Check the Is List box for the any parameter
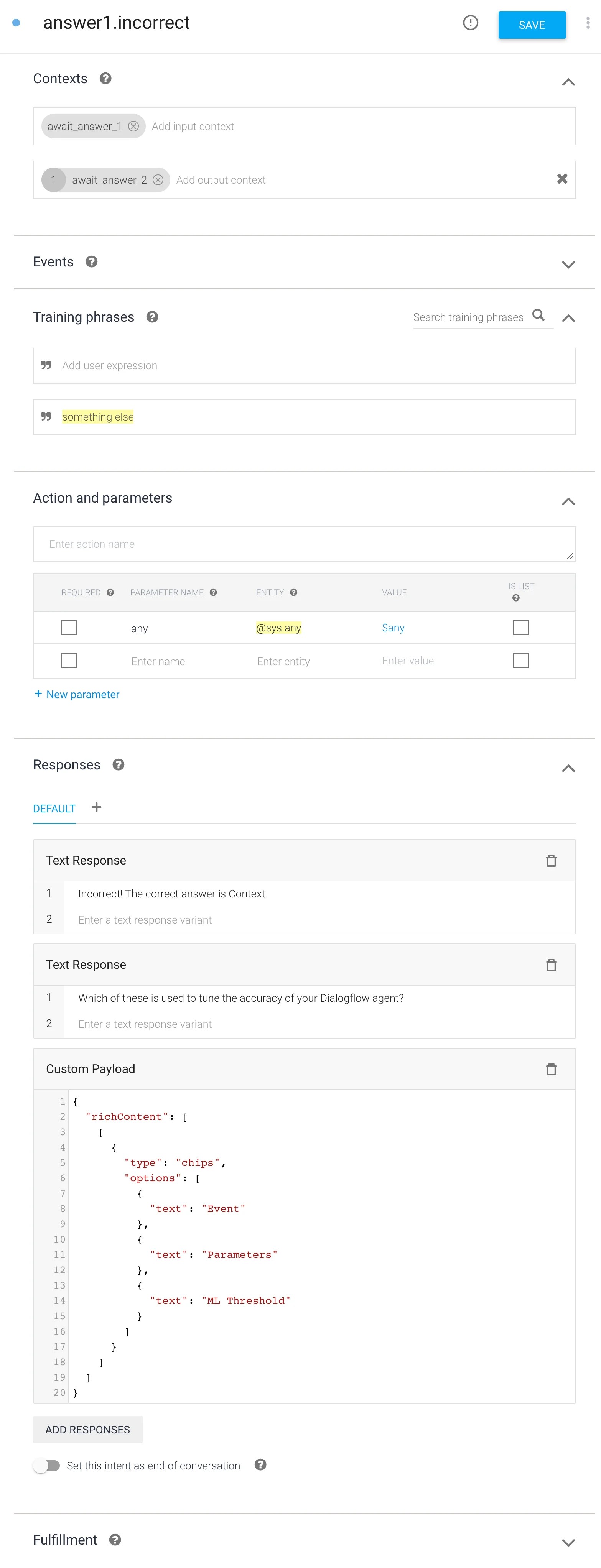The height and width of the screenshot is (1568, 601). [520, 628]
